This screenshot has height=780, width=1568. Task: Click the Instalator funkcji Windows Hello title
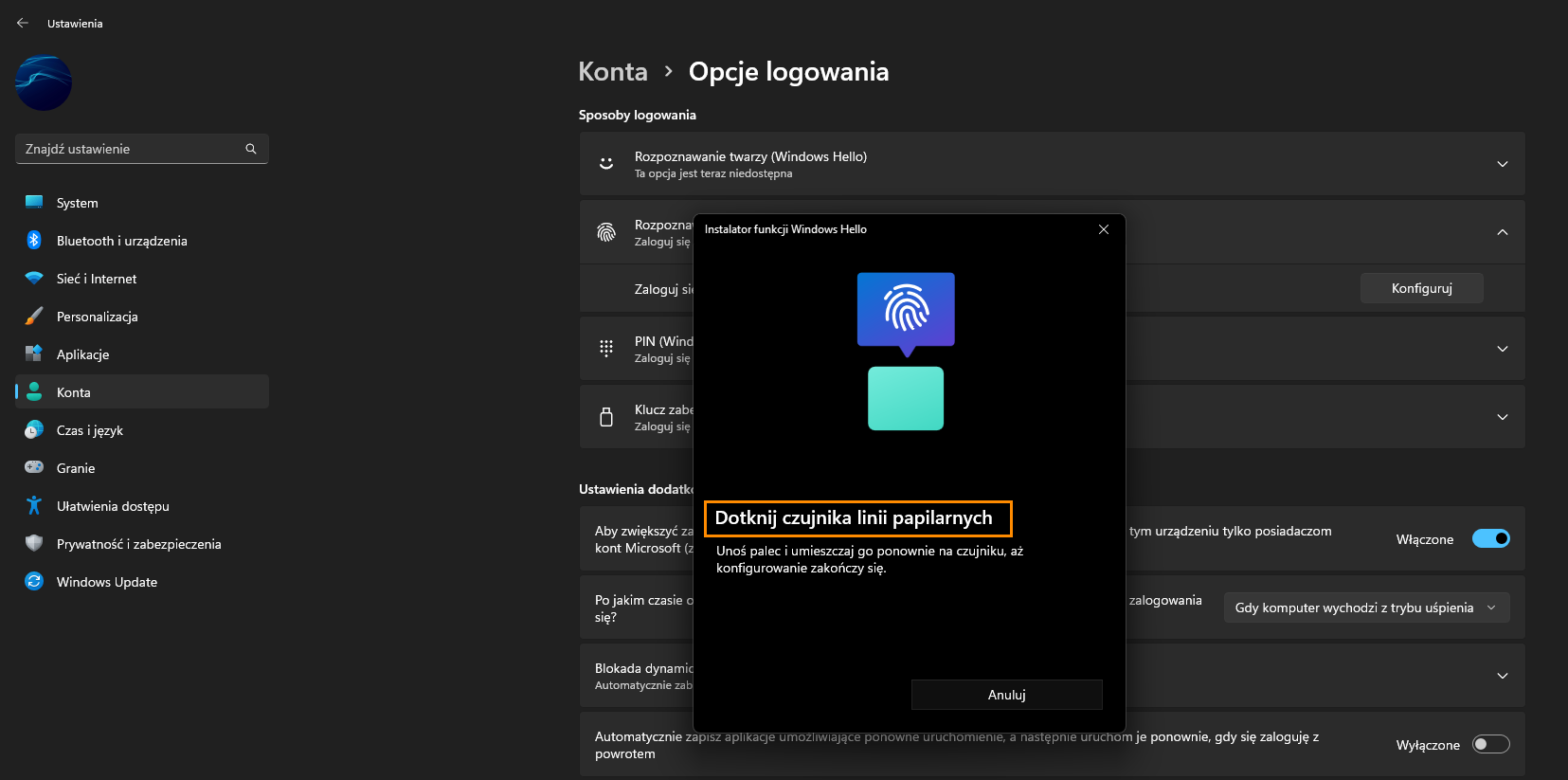click(785, 229)
